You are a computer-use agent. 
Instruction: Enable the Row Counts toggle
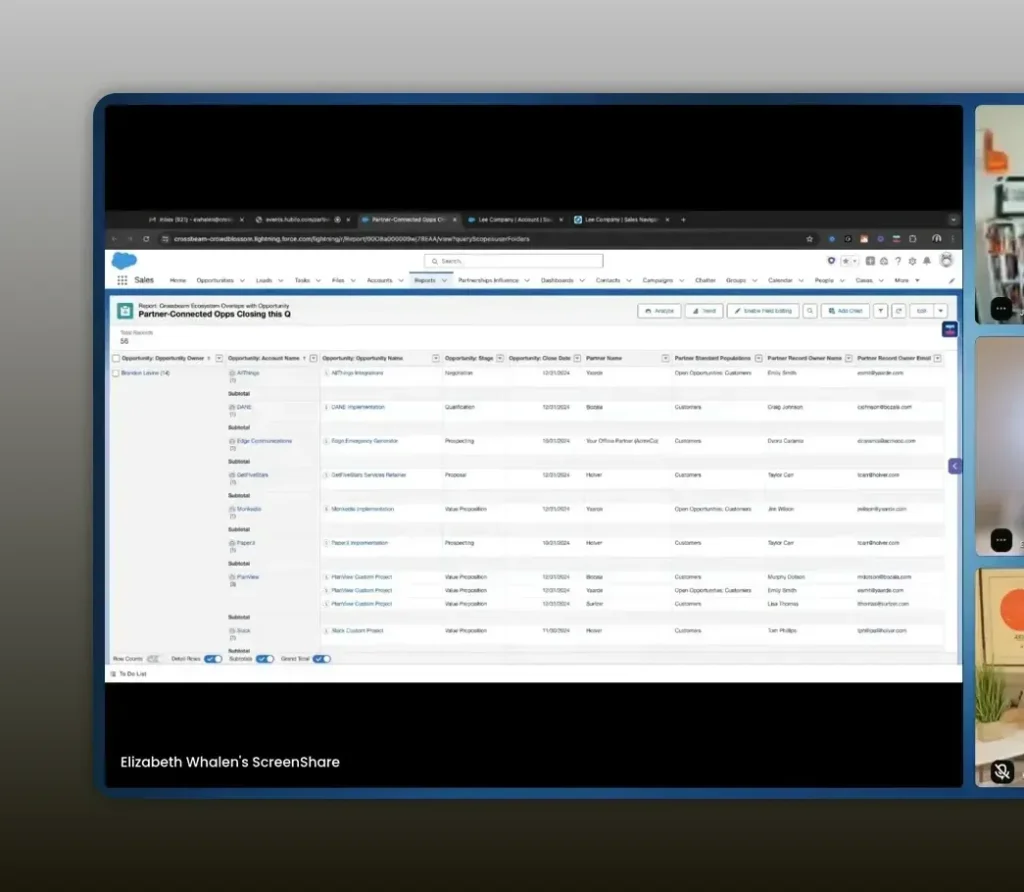pos(154,659)
